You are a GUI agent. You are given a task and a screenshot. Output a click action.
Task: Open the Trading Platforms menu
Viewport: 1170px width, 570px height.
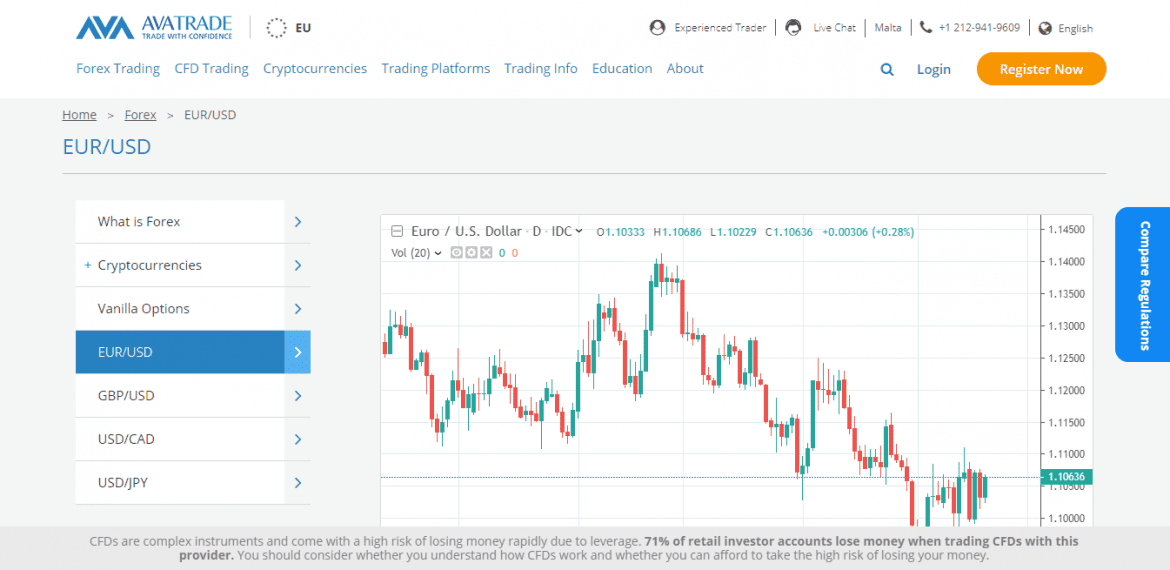(435, 69)
